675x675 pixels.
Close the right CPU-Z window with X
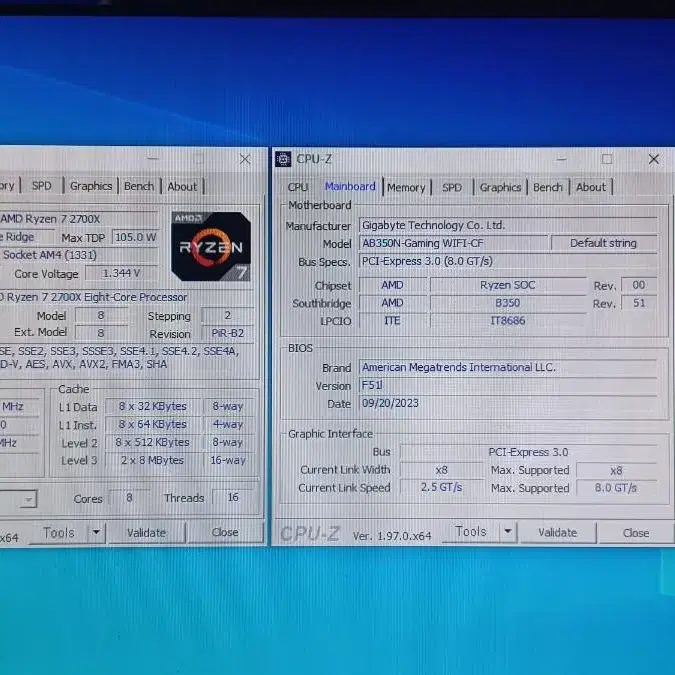653,159
